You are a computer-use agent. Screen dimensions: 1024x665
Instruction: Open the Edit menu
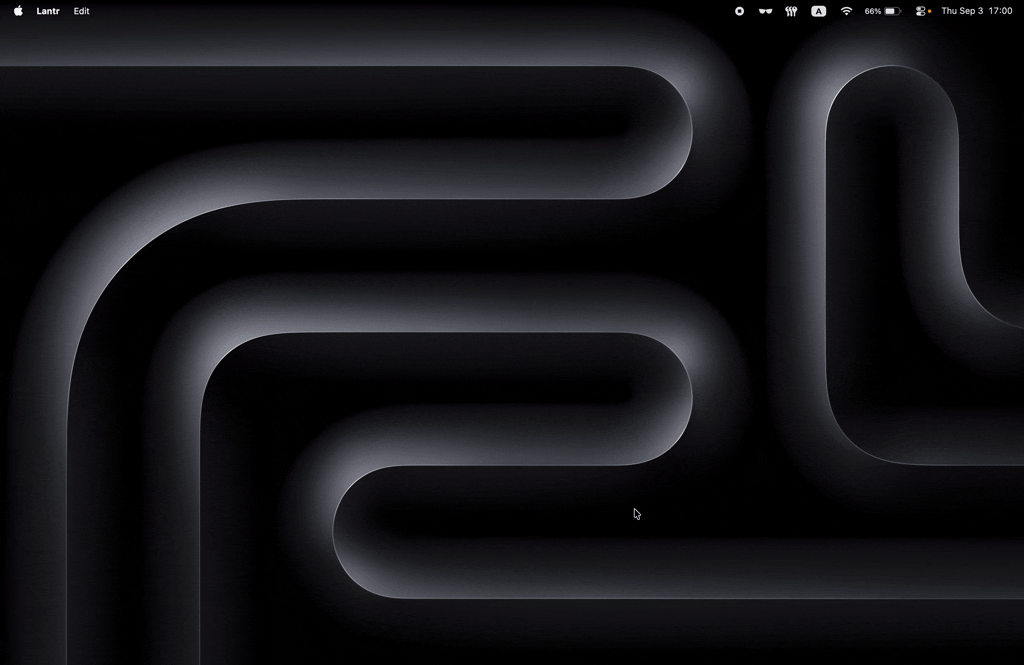[81, 11]
